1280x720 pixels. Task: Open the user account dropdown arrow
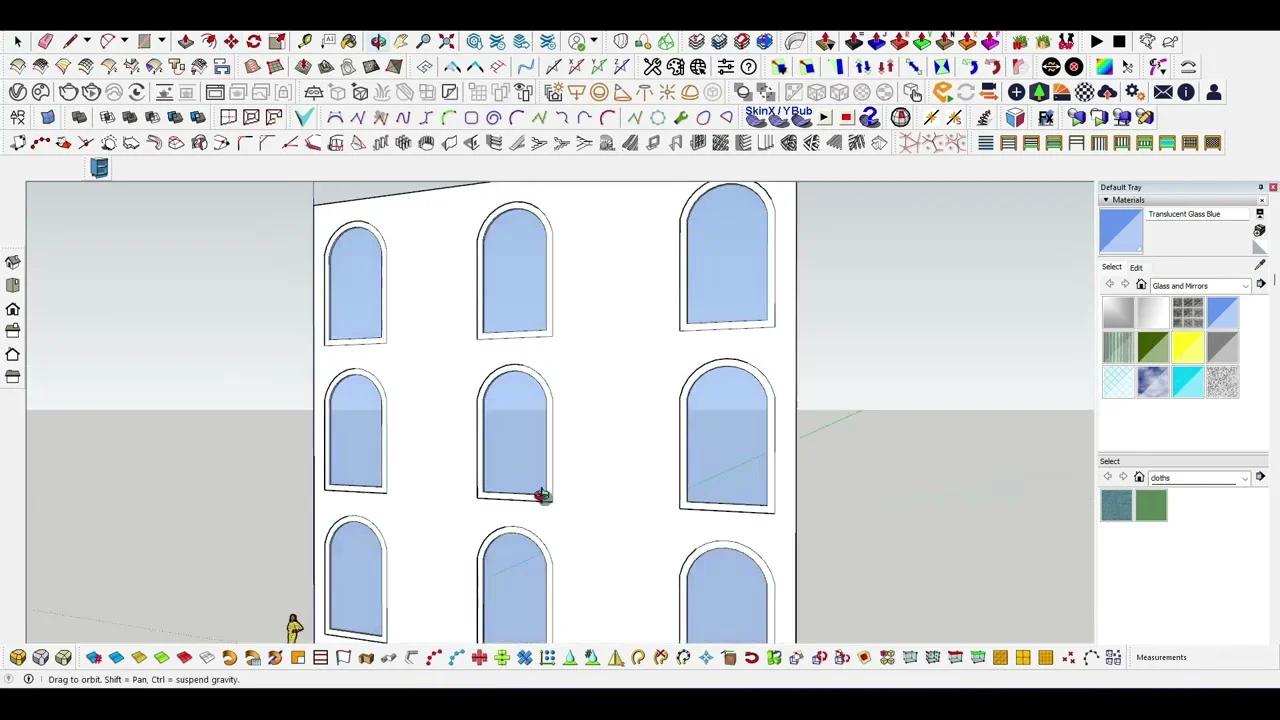[594, 41]
